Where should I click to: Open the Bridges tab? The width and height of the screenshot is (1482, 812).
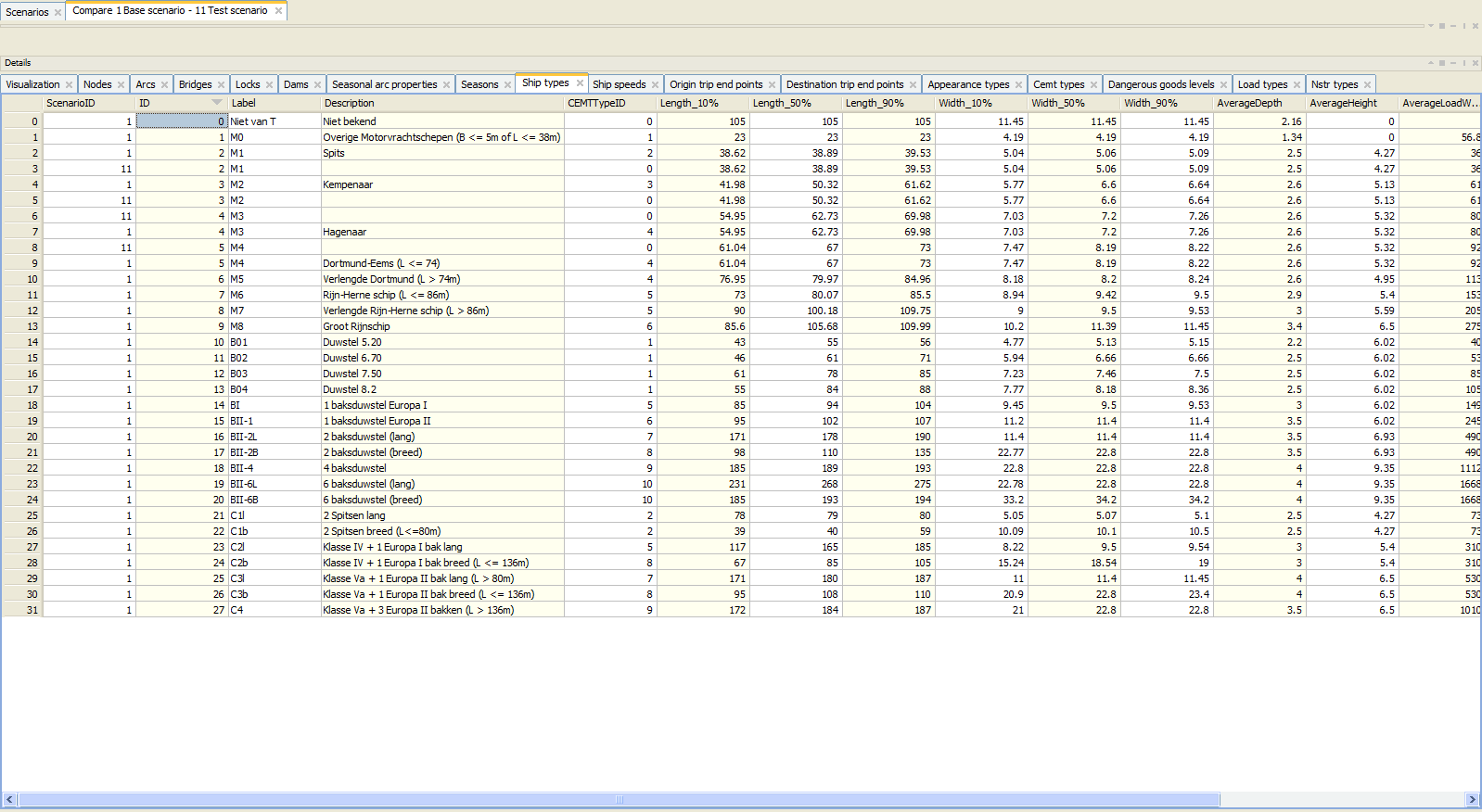195,84
